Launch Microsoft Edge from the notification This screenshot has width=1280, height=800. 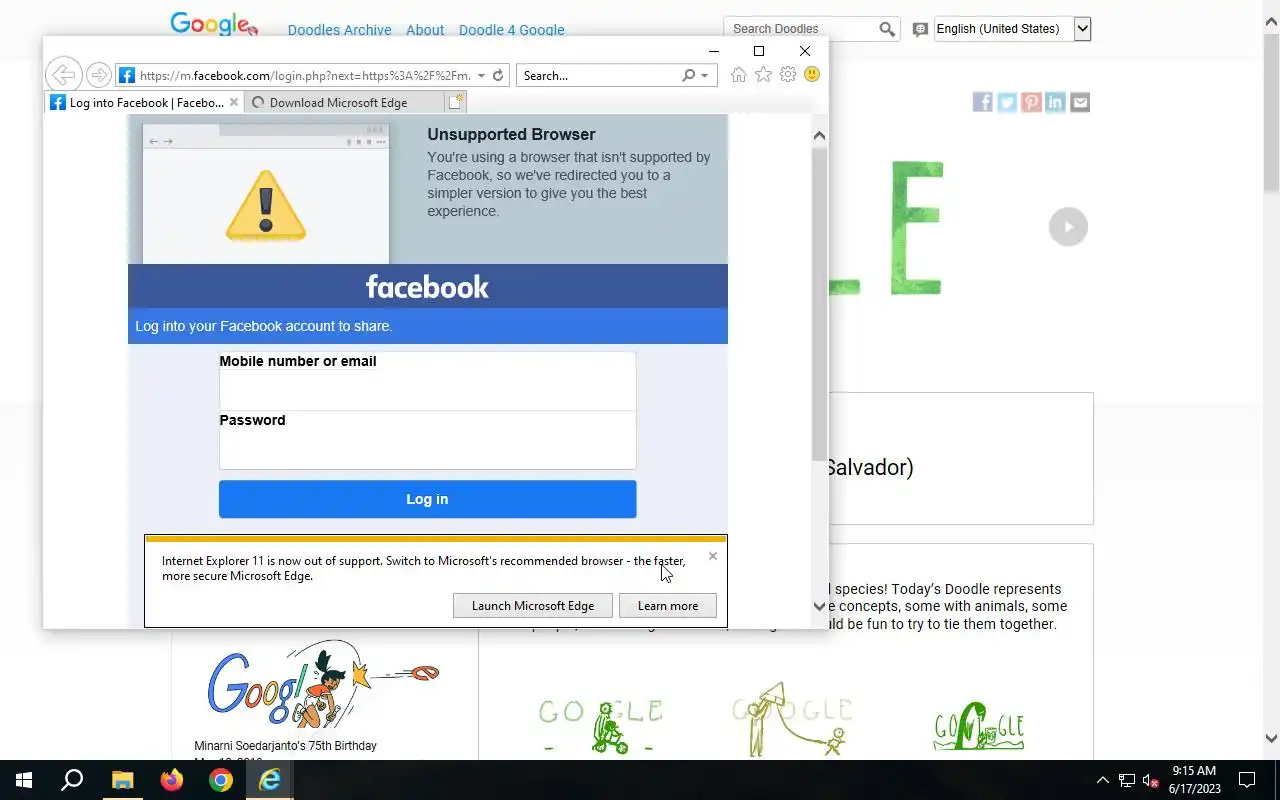click(533, 605)
